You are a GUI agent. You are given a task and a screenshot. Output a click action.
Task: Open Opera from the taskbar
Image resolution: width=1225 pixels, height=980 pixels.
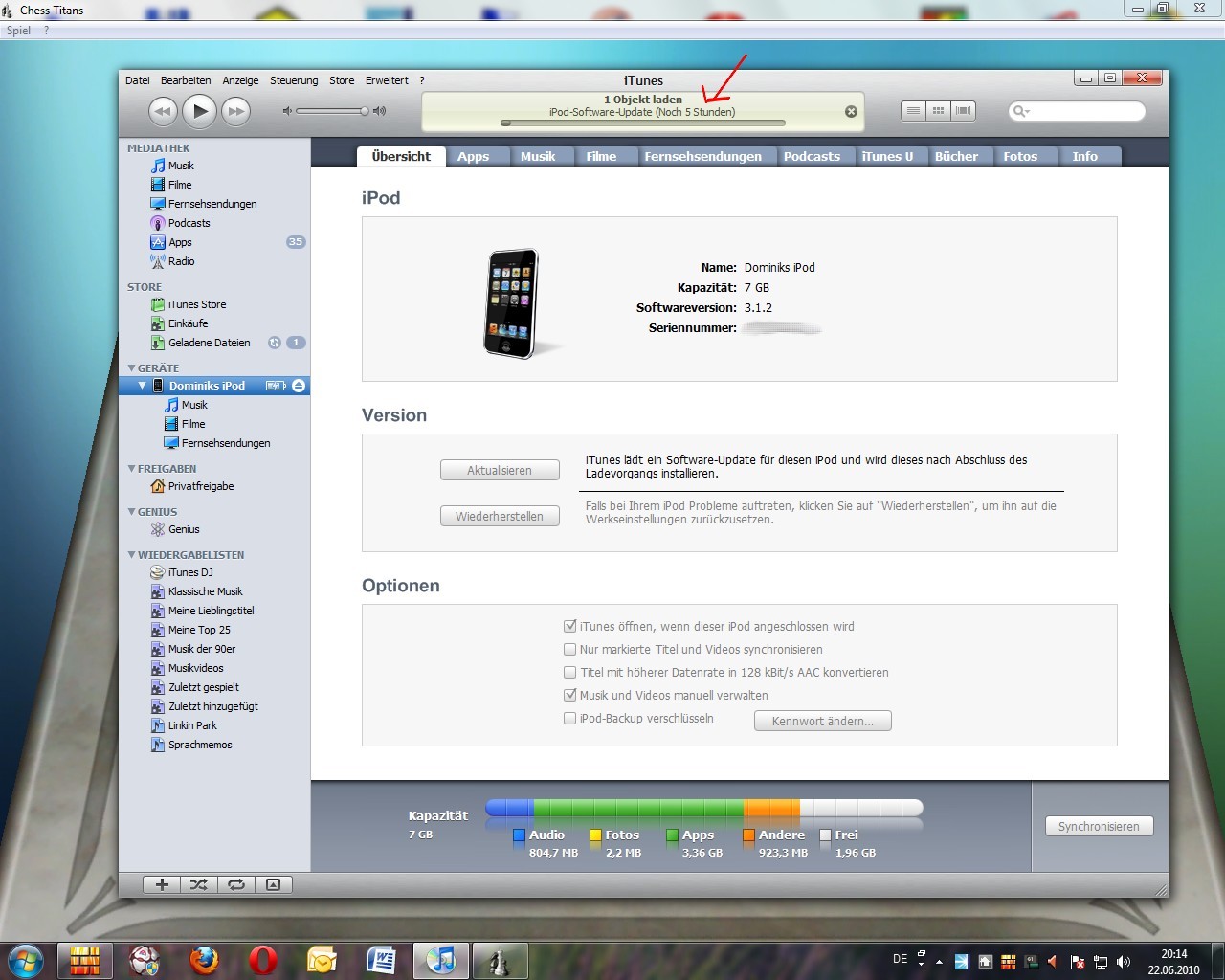(x=263, y=960)
